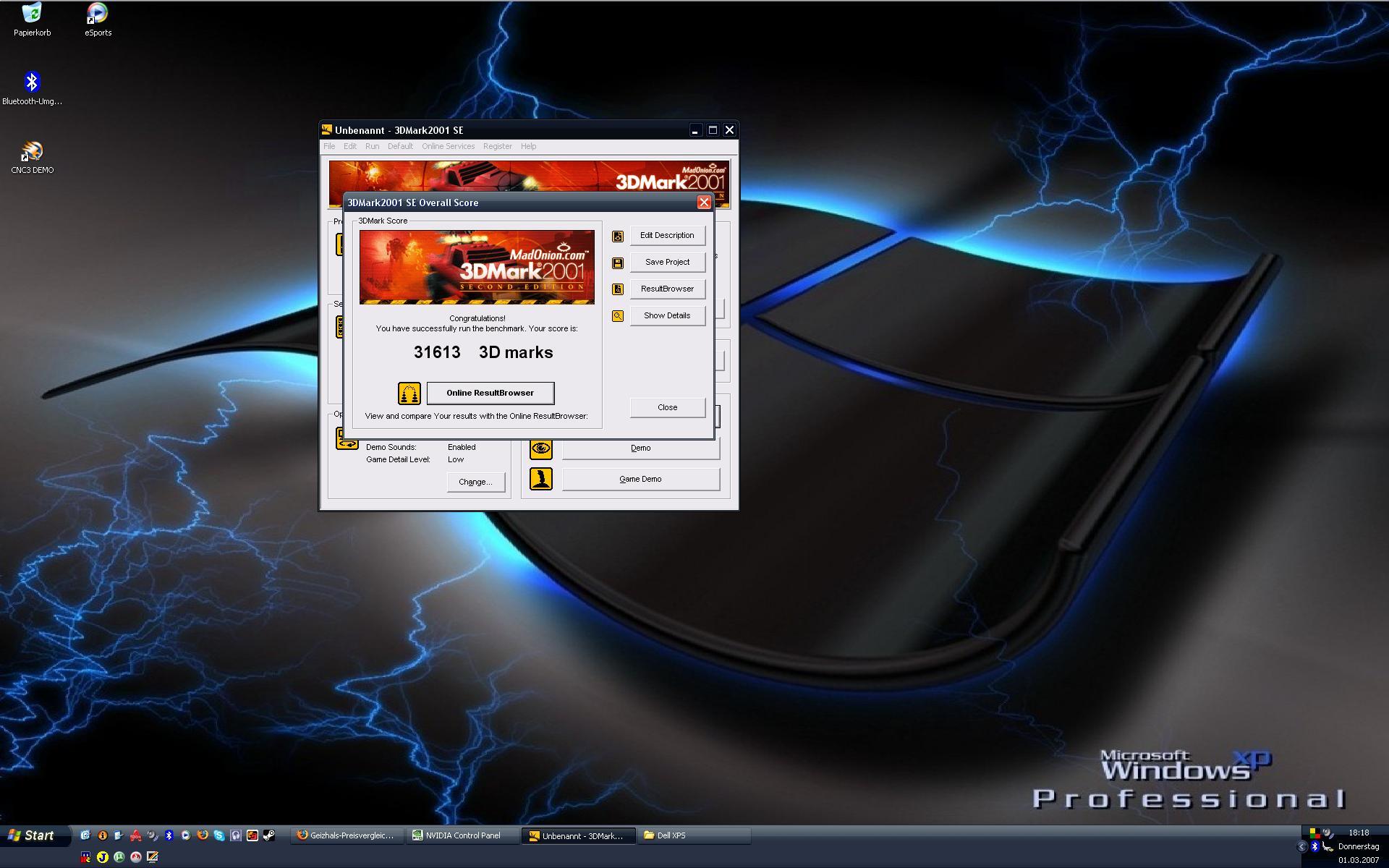Open the File menu in 3DMark2001 SE
This screenshot has width=1389, height=868.
(x=329, y=146)
